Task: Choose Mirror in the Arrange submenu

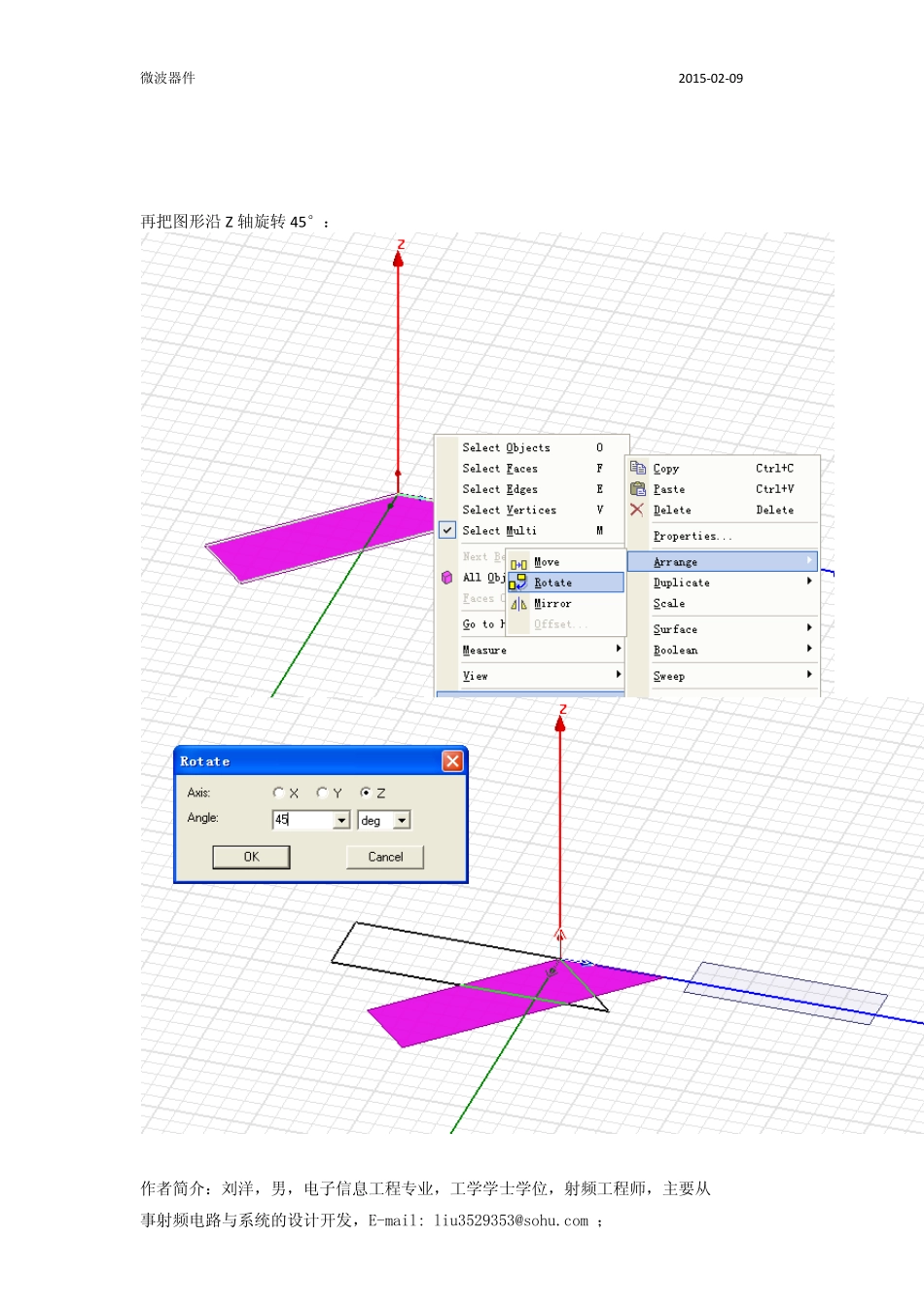Action: (566, 604)
